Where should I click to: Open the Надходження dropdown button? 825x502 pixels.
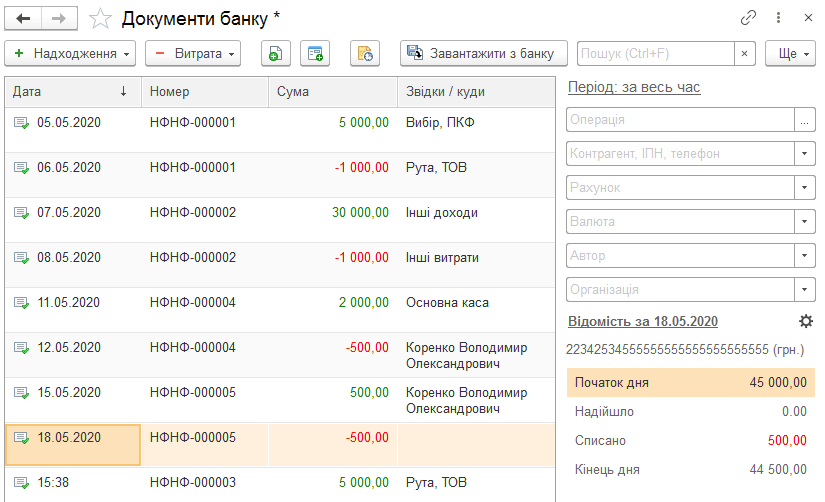(70, 54)
